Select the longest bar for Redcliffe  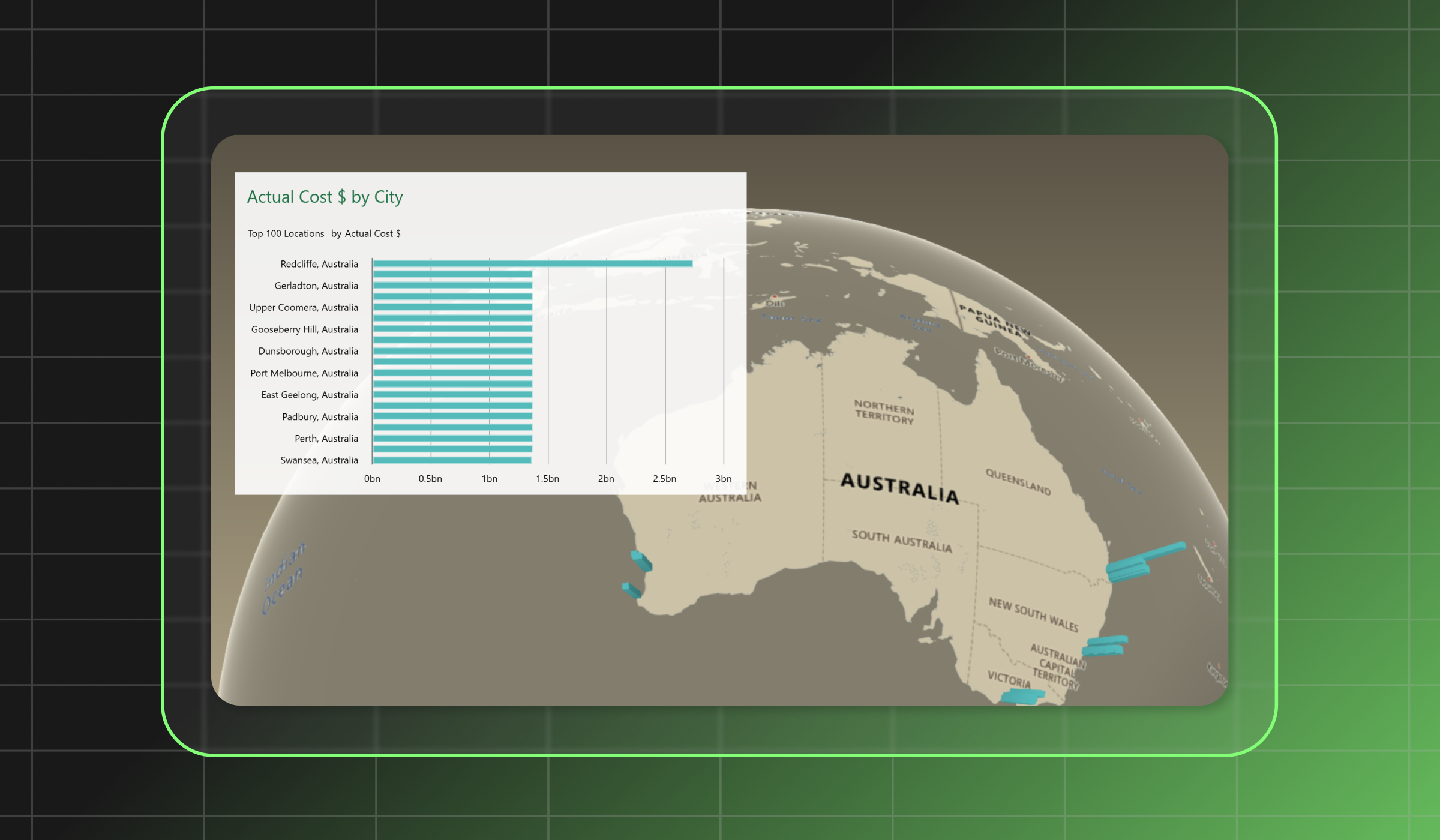coord(533,263)
